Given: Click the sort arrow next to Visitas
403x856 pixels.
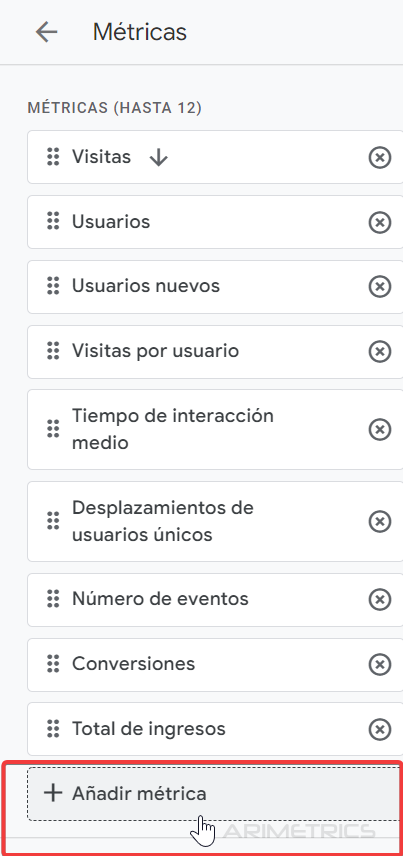Looking at the screenshot, I should pyautogui.click(x=158, y=158).
